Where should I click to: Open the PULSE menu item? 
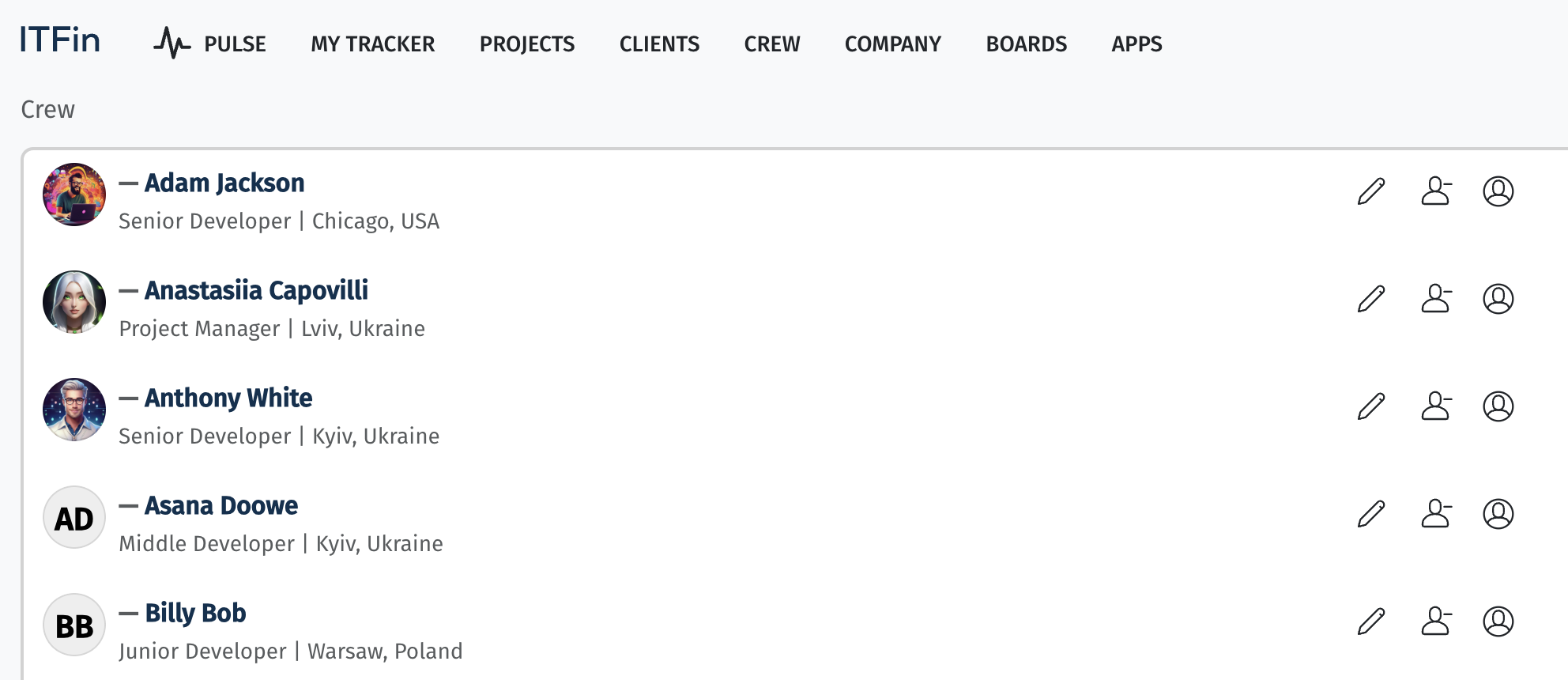[235, 44]
